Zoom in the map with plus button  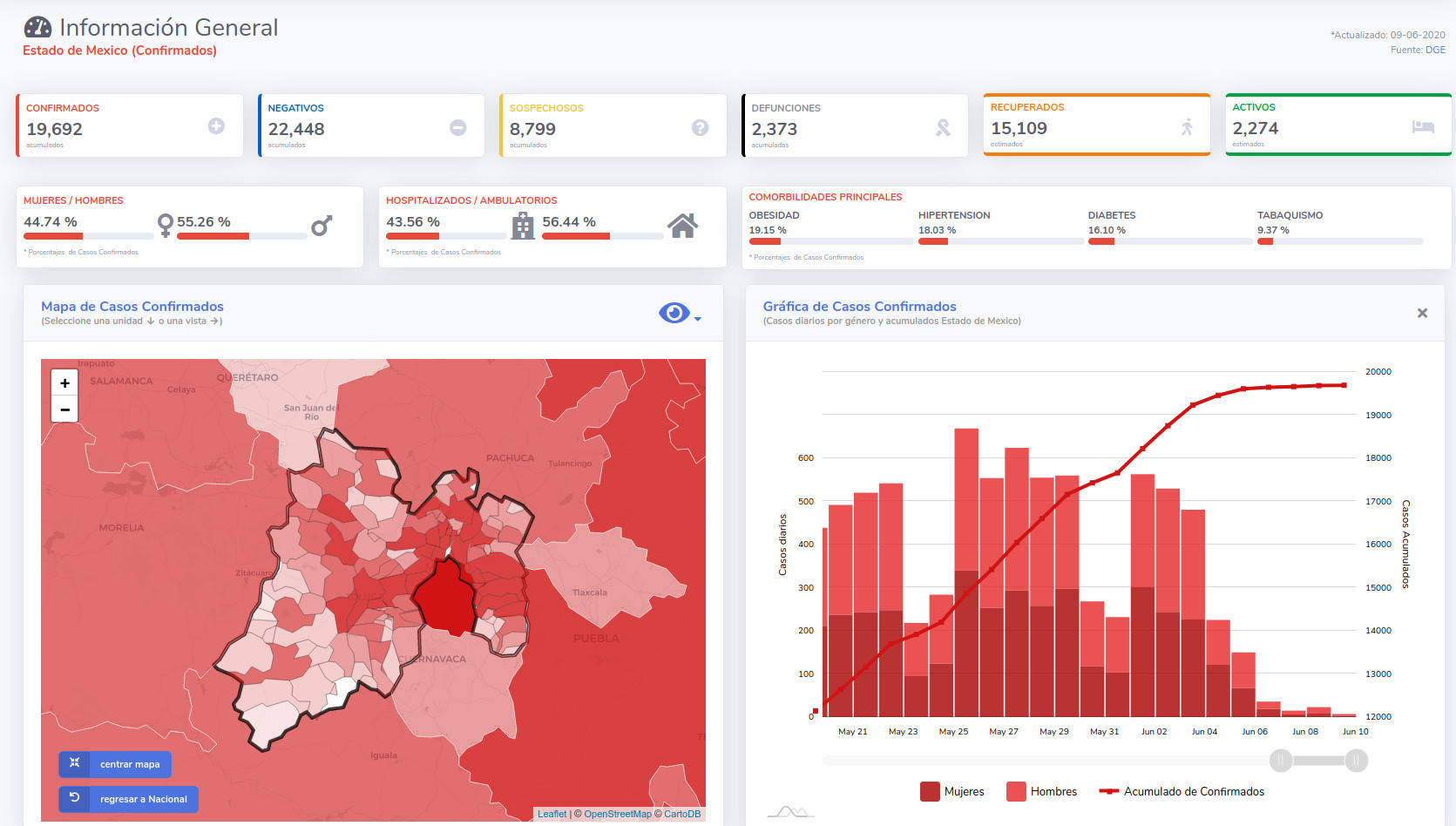[x=64, y=383]
